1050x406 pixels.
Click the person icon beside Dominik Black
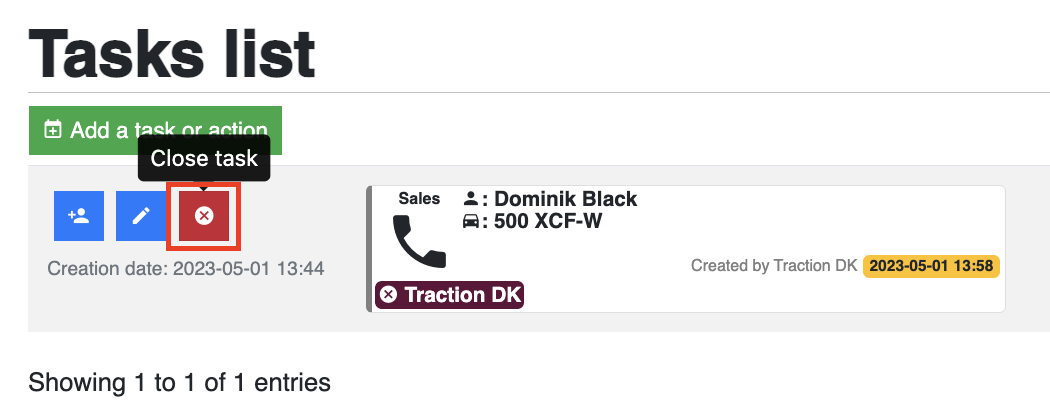(471, 198)
